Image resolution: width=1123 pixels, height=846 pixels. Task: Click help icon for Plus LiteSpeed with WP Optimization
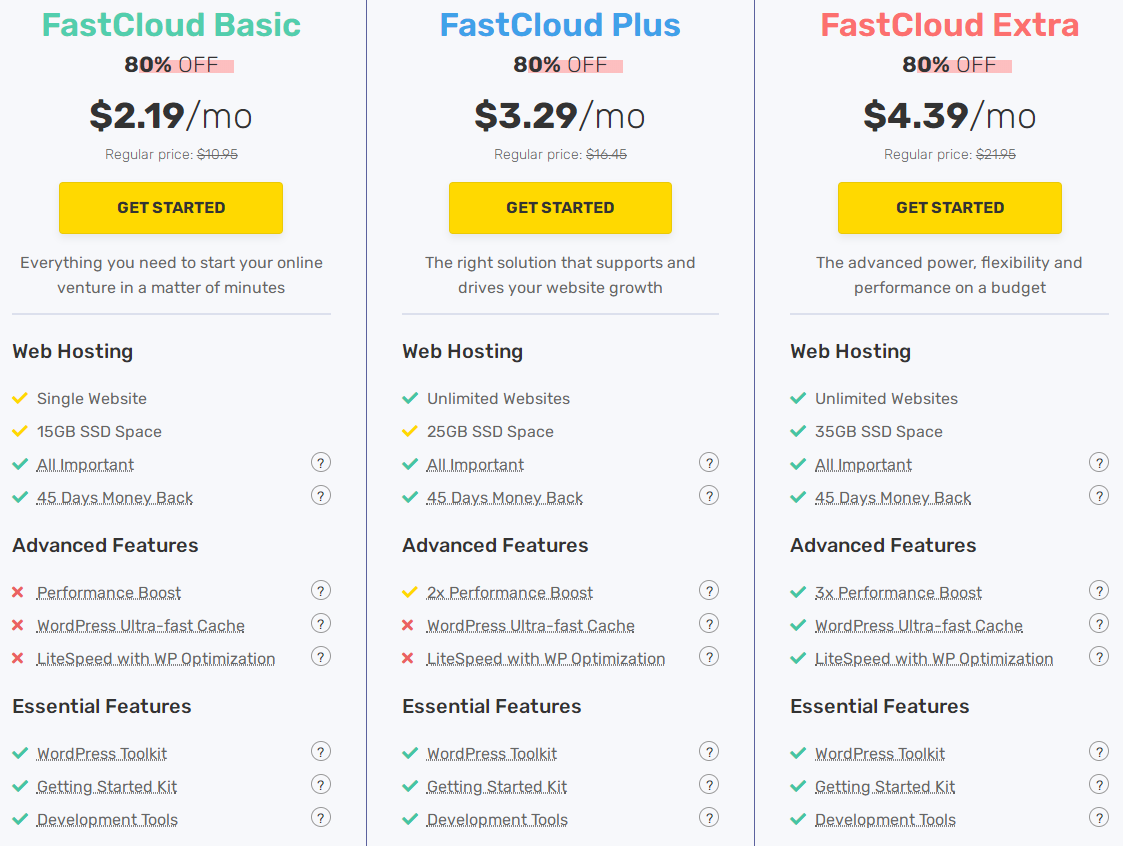click(x=709, y=657)
